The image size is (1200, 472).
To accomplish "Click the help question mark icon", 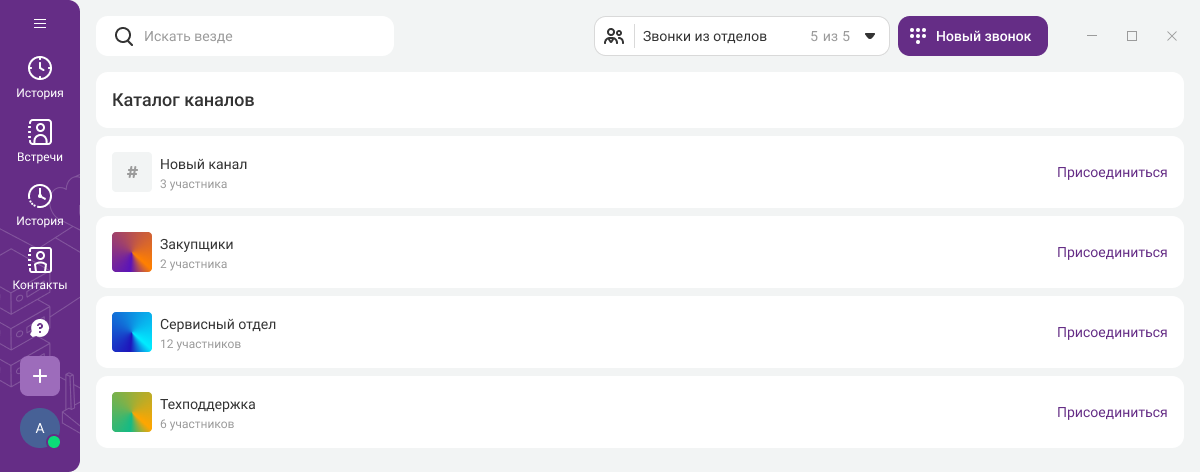I will pyautogui.click(x=40, y=328).
